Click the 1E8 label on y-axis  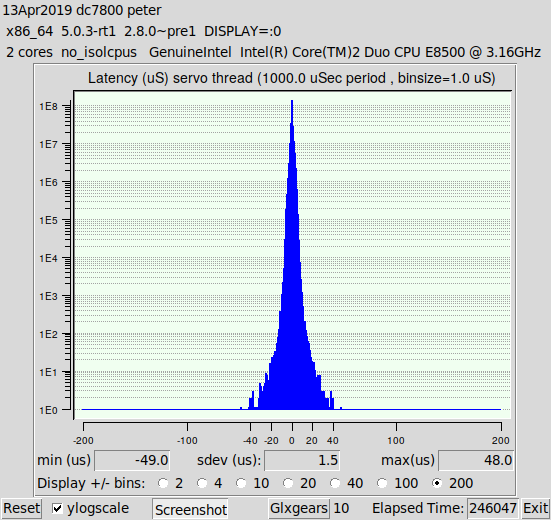tap(48, 106)
